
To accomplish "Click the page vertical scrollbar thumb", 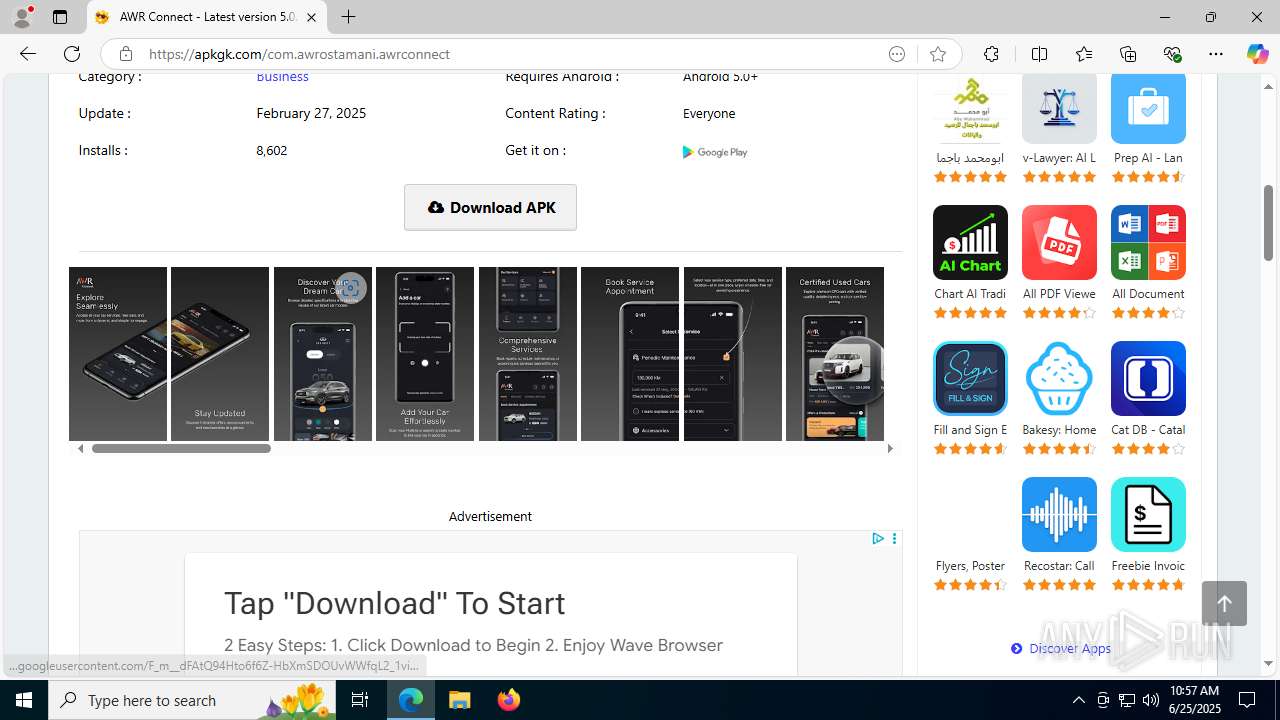I will (1269, 222).
